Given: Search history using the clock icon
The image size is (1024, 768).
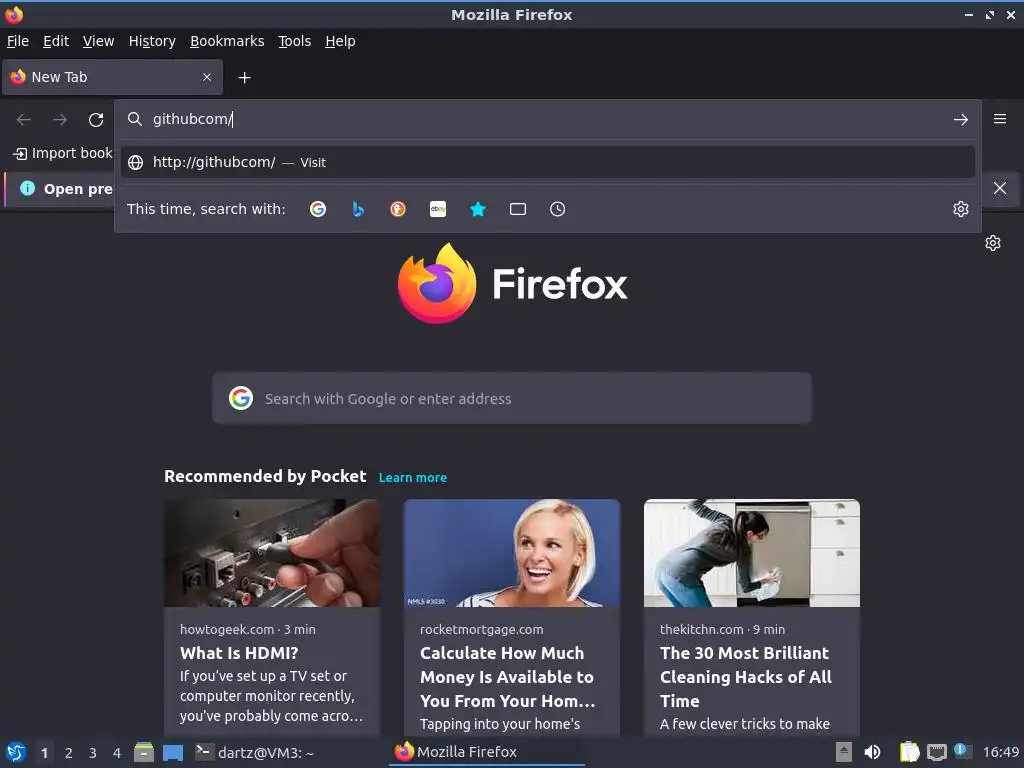Looking at the screenshot, I should (x=558, y=209).
